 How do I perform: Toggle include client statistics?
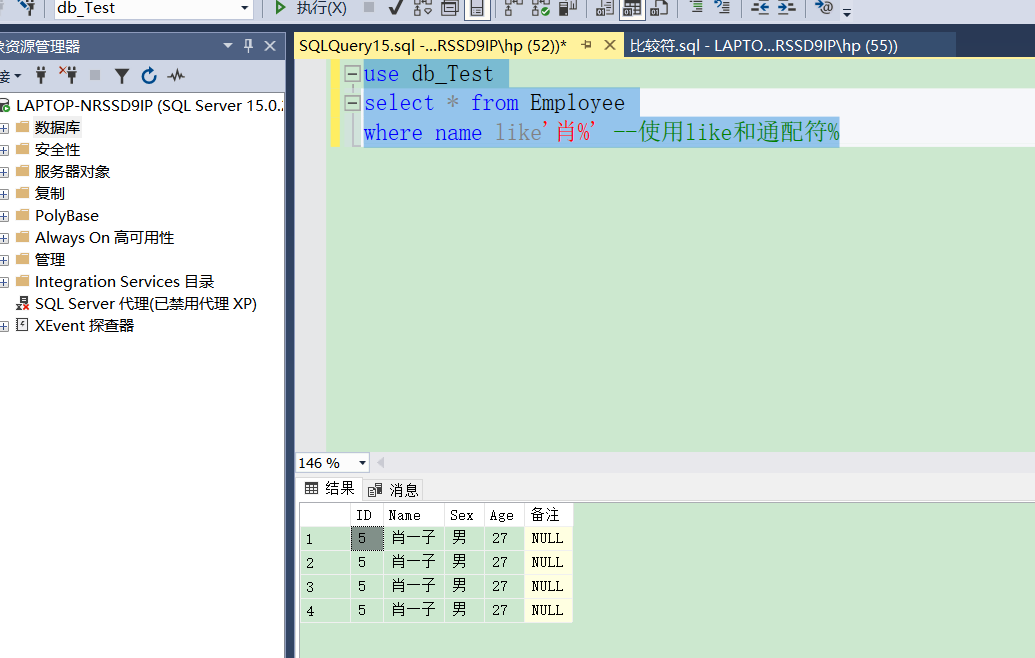tap(568, 8)
